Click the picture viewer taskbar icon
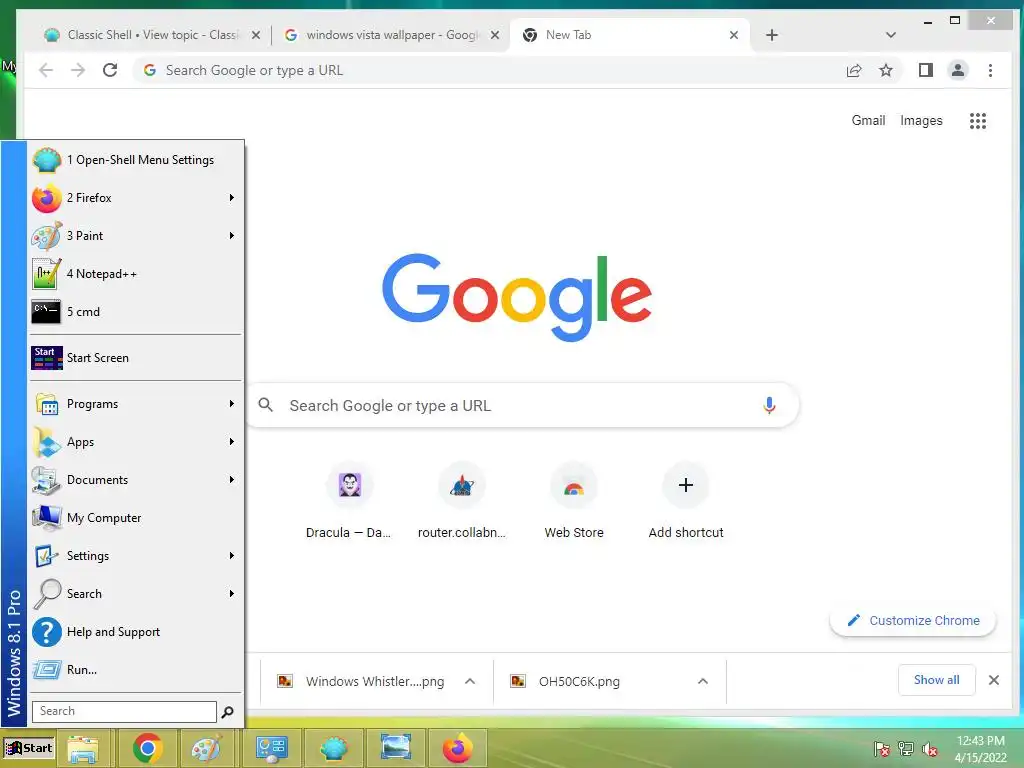The image size is (1024, 768). [x=395, y=749]
